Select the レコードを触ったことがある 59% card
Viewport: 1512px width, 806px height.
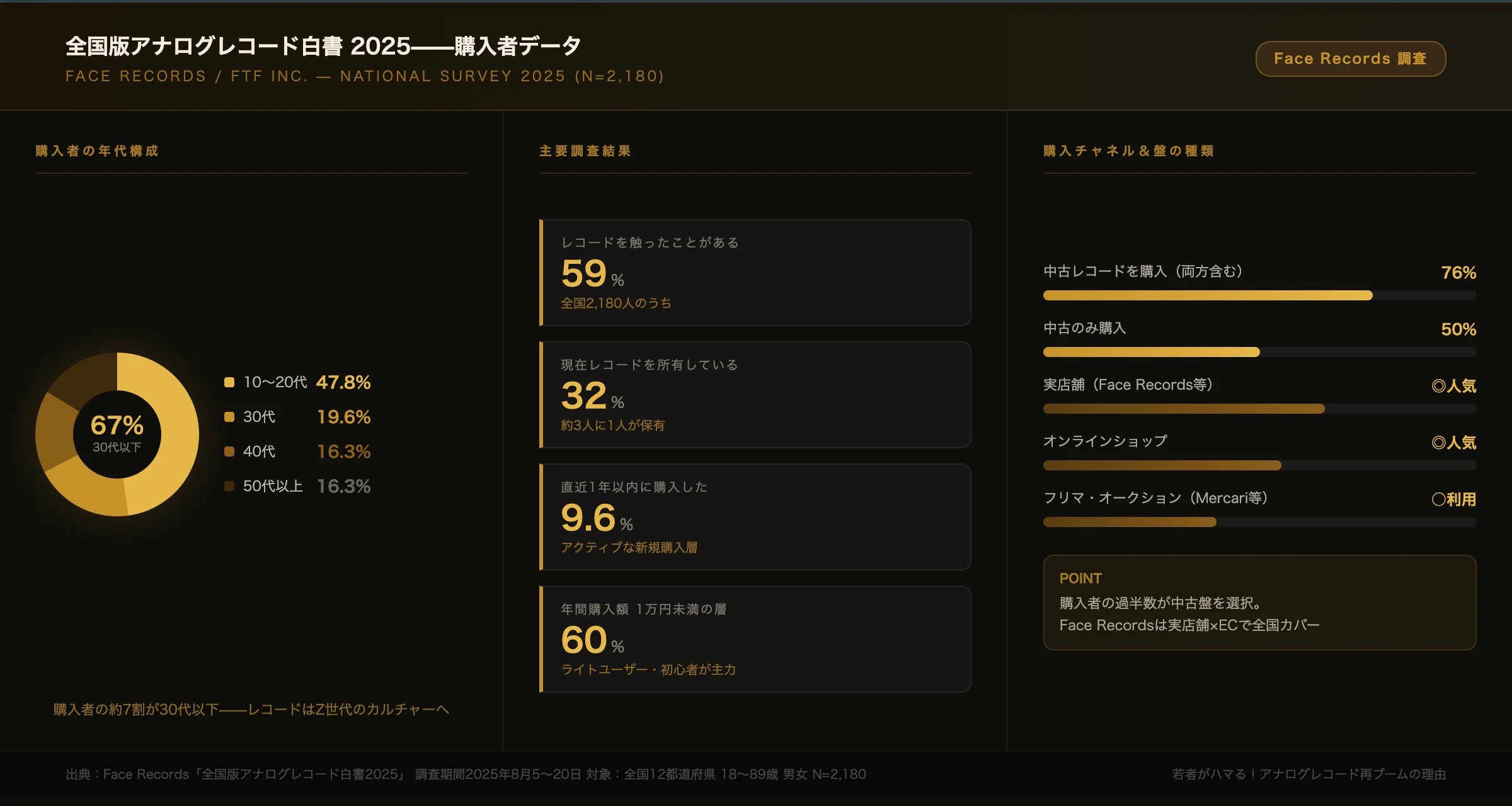pyautogui.click(x=755, y=273)
